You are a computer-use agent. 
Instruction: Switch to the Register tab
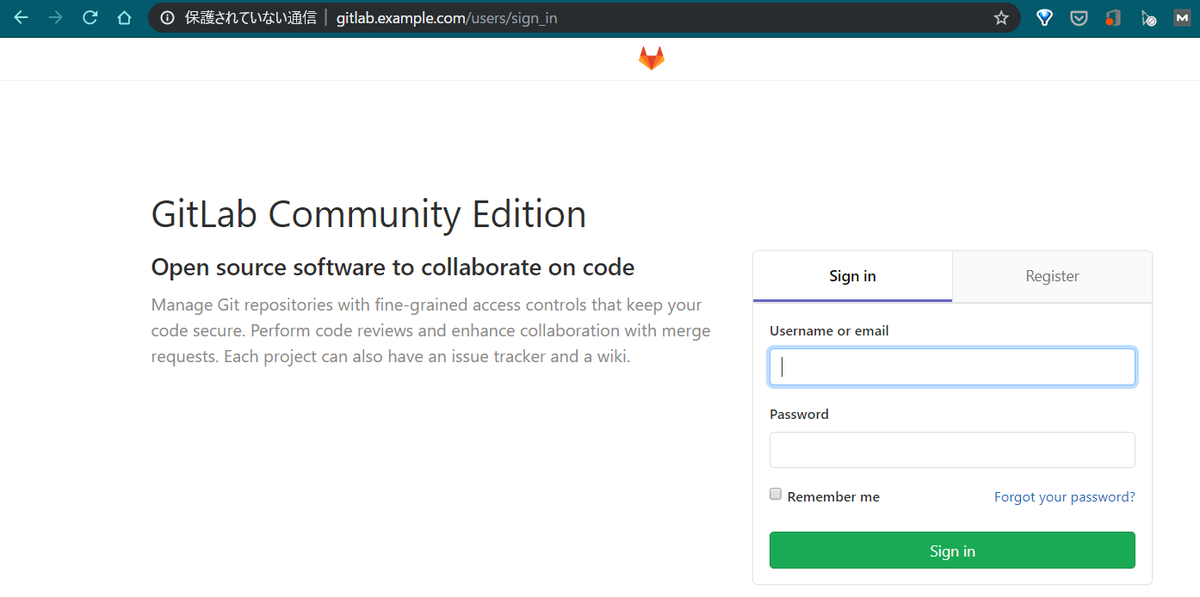tap(1051, 276)
